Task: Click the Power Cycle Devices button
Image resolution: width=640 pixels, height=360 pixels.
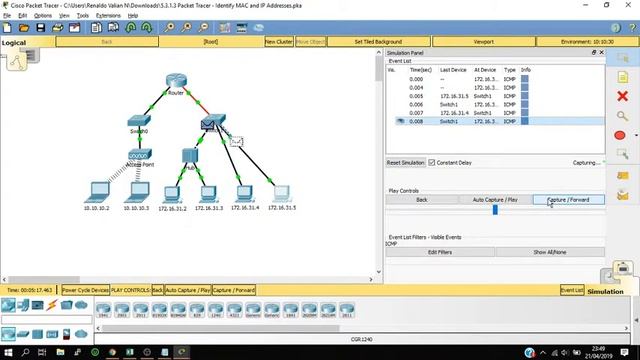Action: coord(85,290)
